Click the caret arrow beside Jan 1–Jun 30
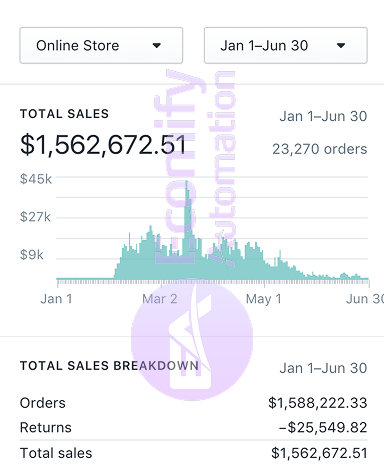 [x=341, y=46]
